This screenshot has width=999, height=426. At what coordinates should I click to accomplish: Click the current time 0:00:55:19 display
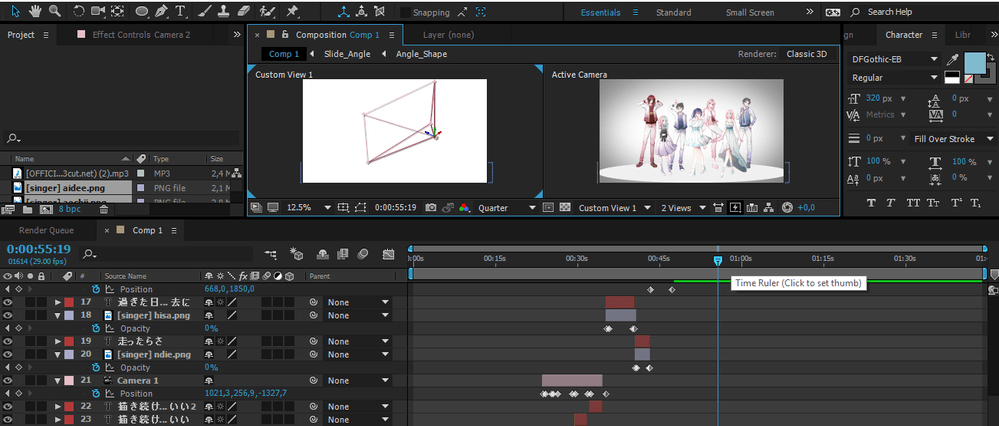38,249
